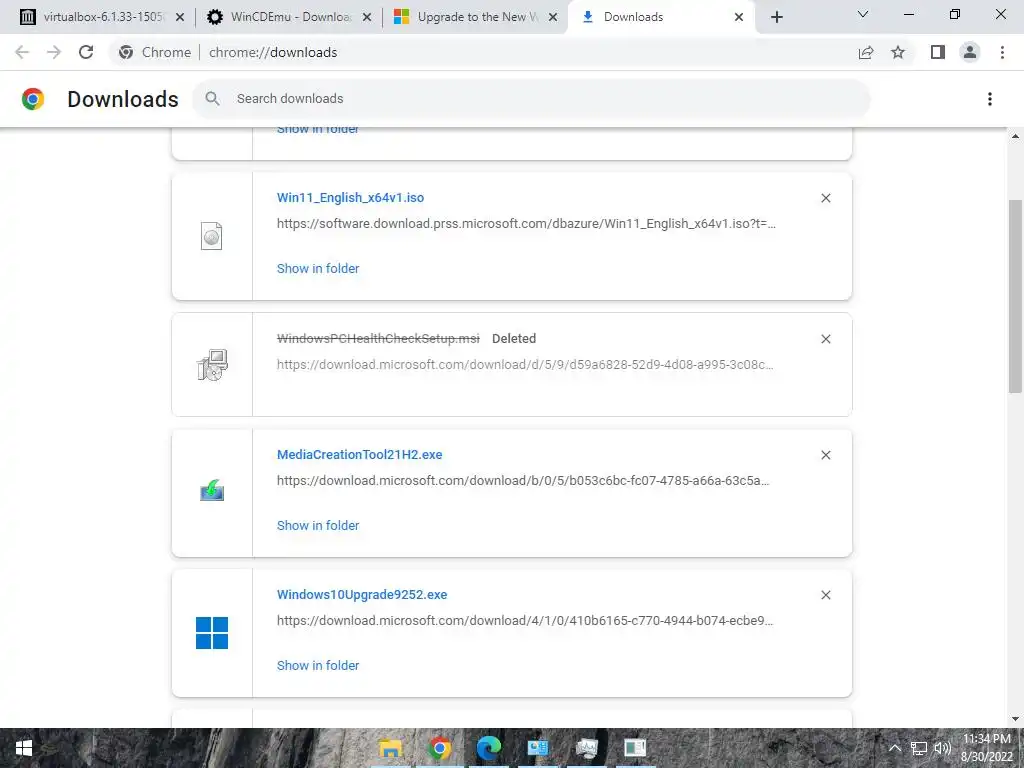Click the search magnifier icon in downloads

tap(212, 99)
